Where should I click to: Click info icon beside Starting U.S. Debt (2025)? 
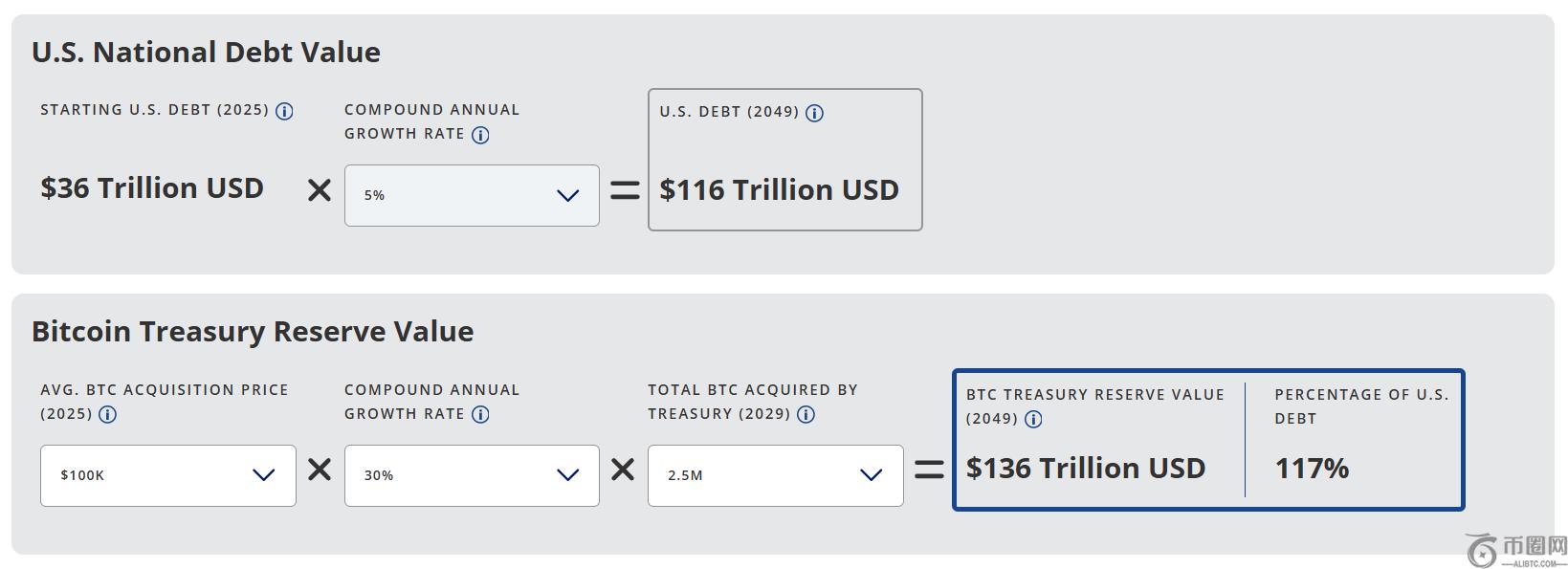tap(284, 111)
